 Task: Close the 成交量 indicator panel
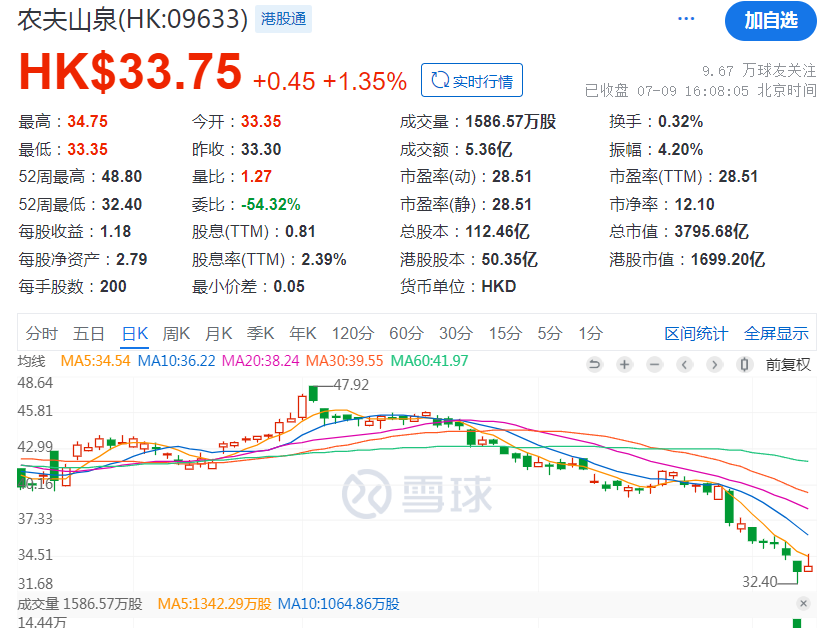click(x=803, y=603)
